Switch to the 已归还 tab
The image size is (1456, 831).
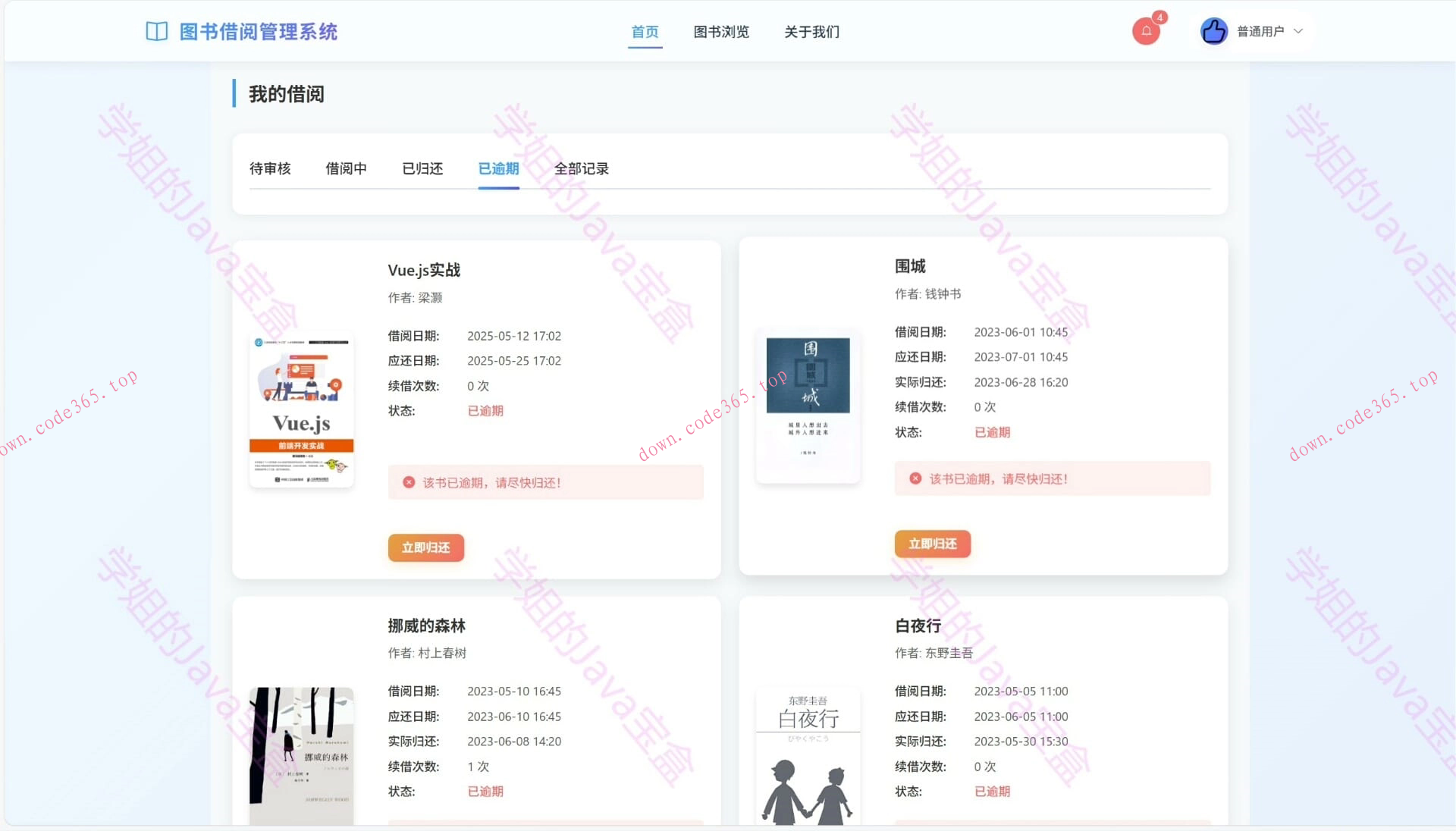point(422,168)
